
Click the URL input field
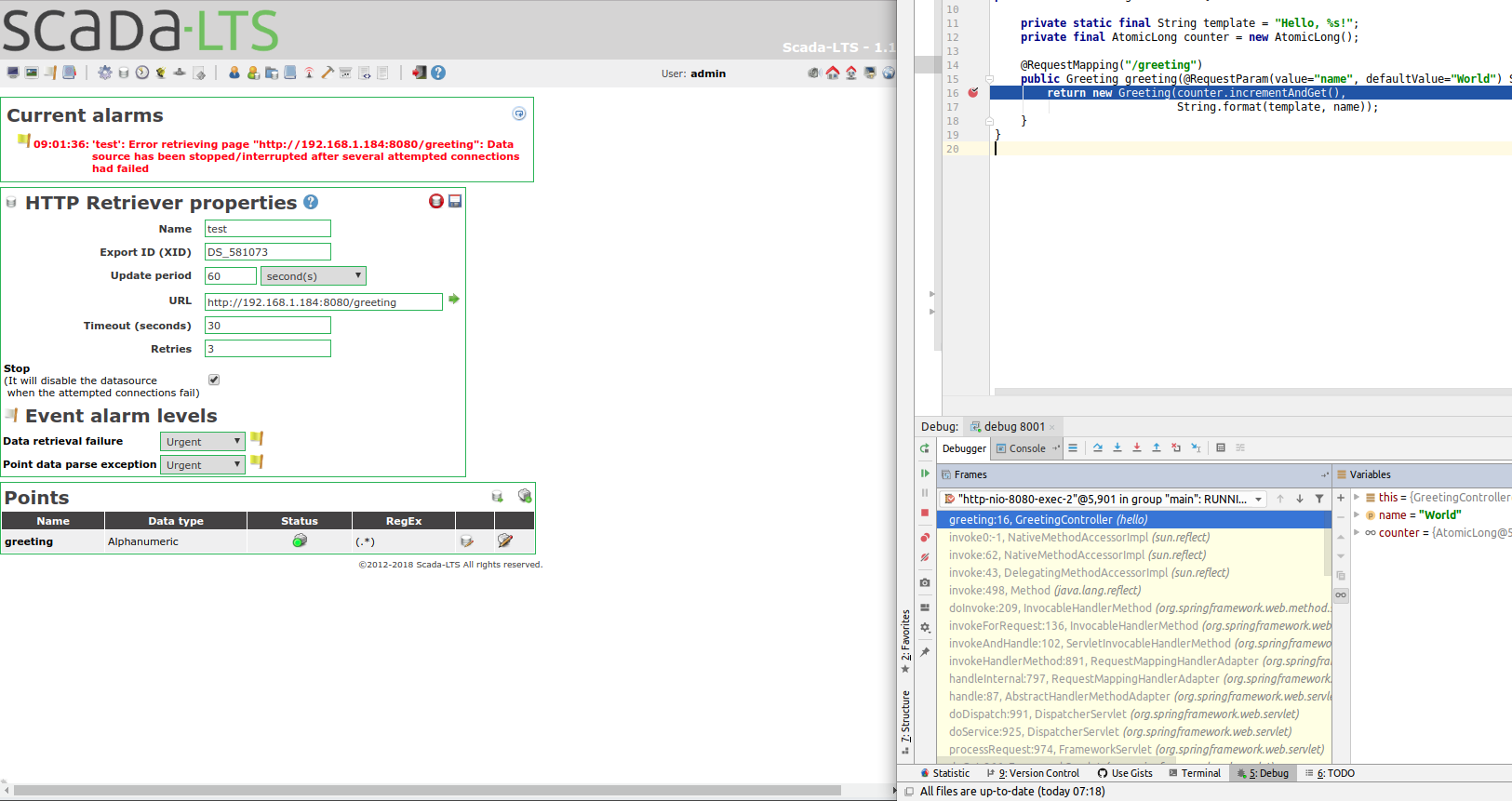324,302
